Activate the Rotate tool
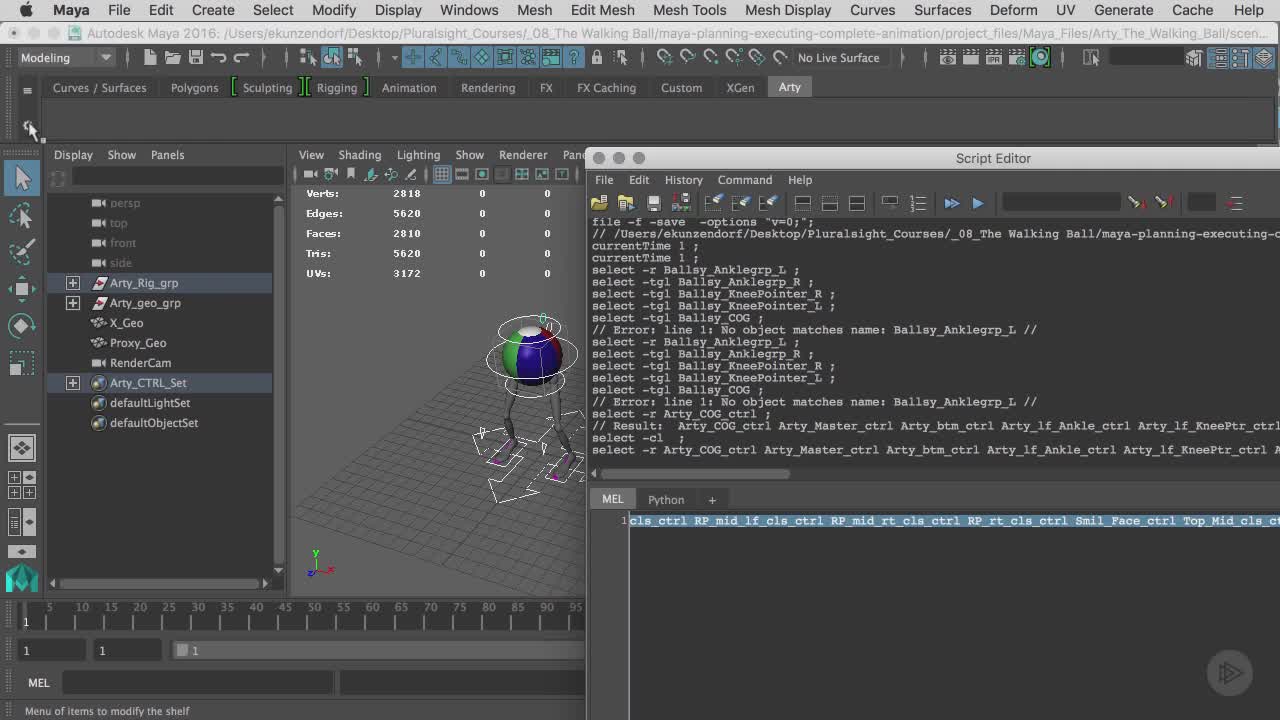Viewport: 1280px width, 720px height. tap(22, 325)
